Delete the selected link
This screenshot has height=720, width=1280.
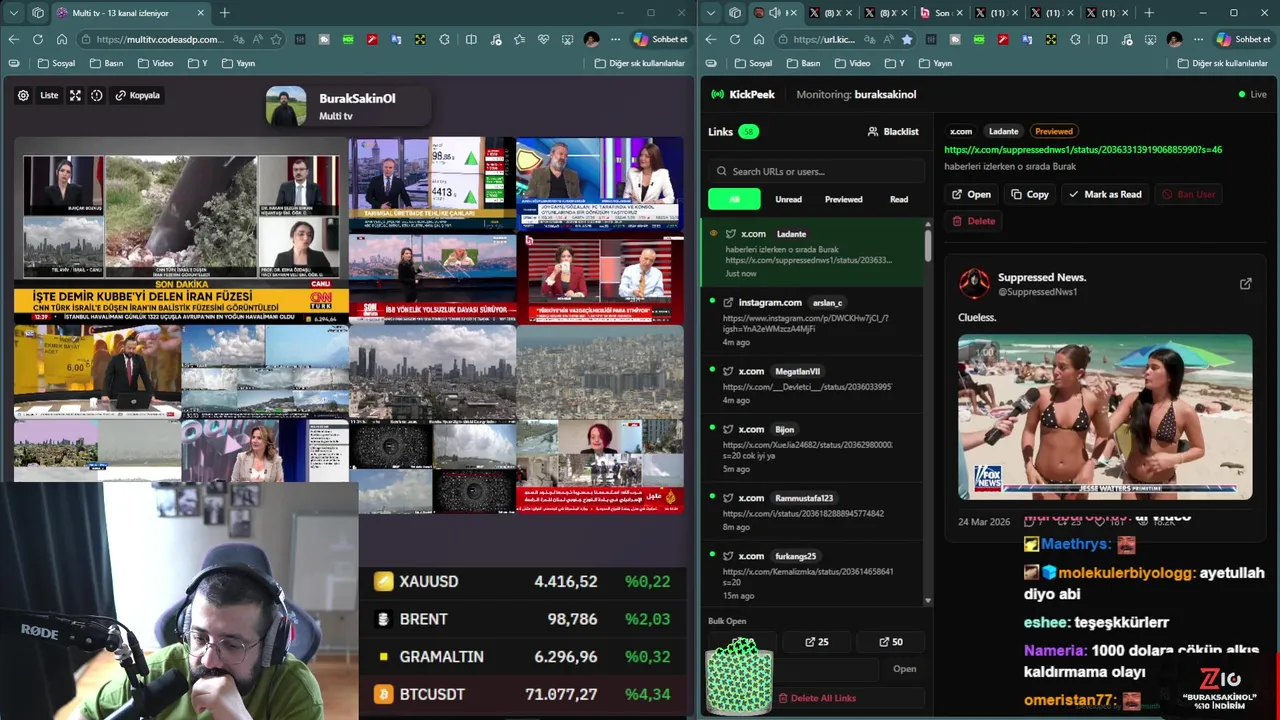973,221
